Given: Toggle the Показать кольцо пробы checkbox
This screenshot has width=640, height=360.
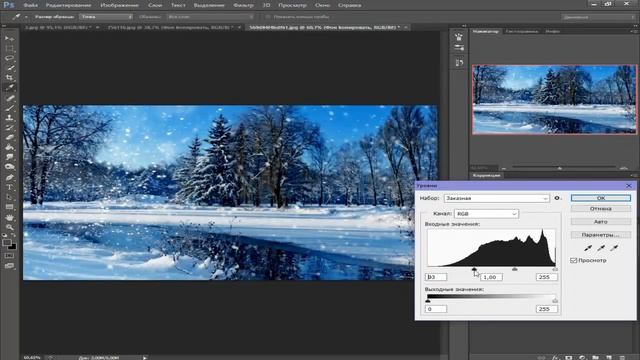Looking at the screenshot, I should (268, 17).
